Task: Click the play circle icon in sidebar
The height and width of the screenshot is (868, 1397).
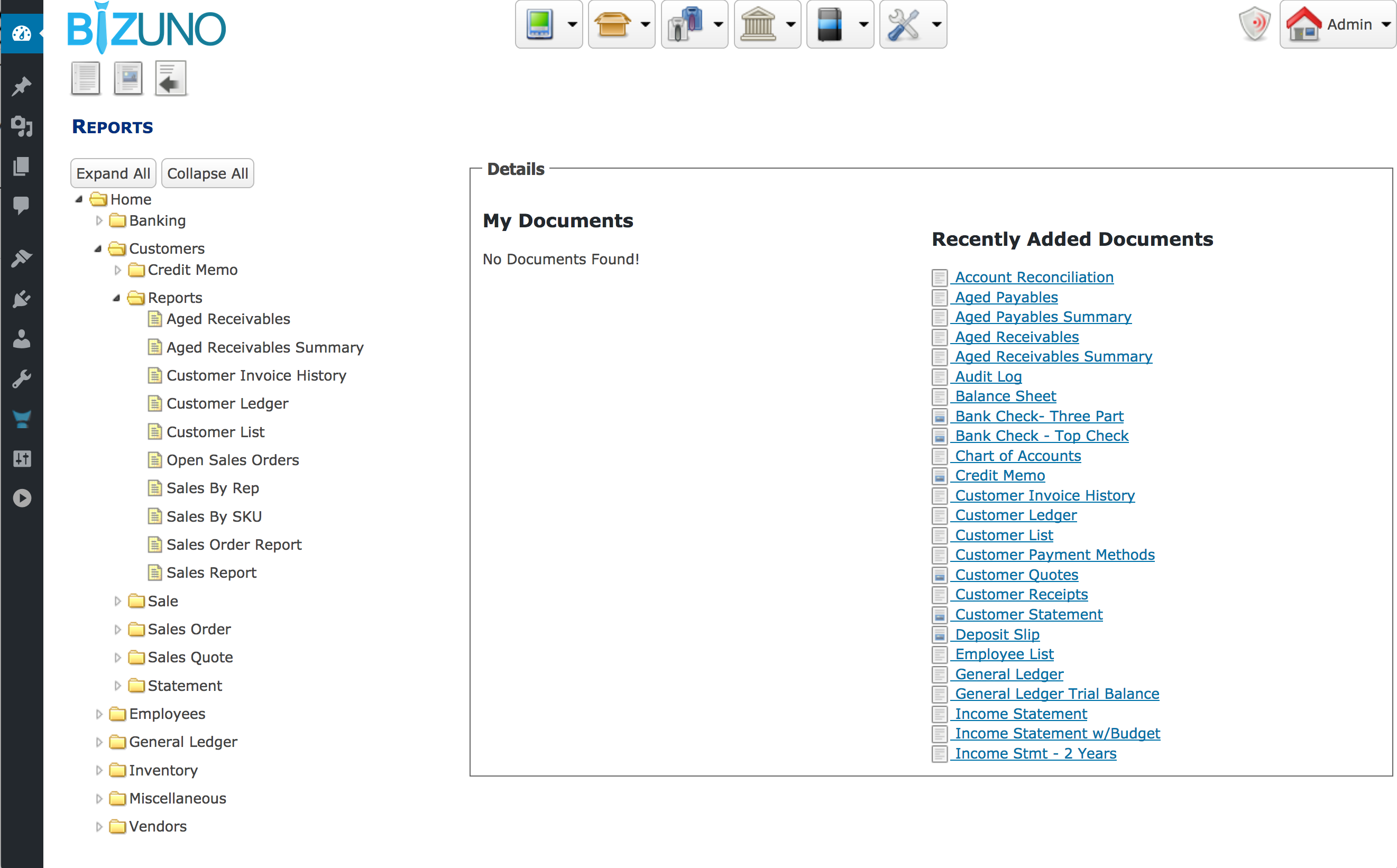Action: (x=21, y=498)
